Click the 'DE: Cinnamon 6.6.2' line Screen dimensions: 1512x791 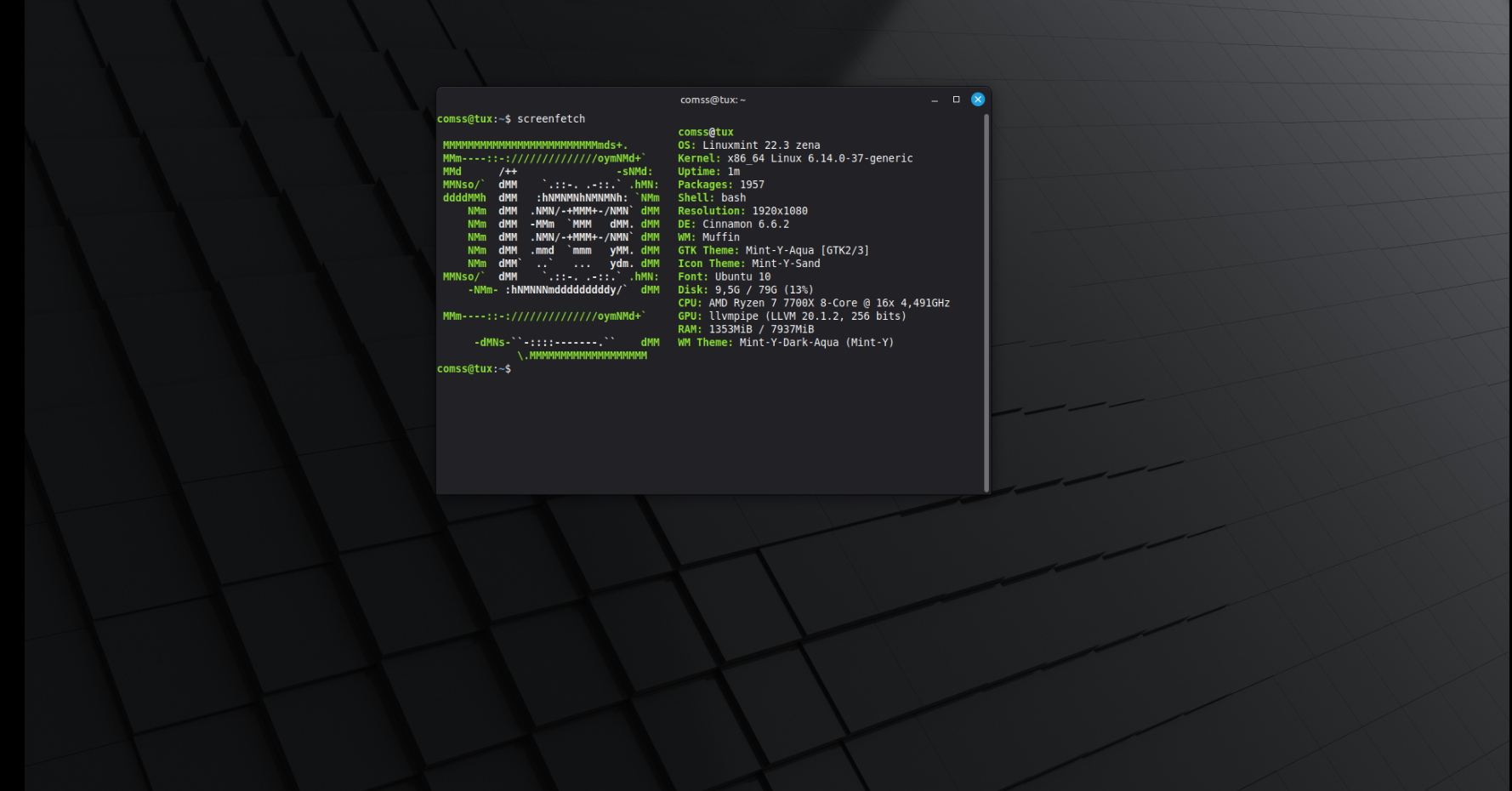tap(733, 225)
